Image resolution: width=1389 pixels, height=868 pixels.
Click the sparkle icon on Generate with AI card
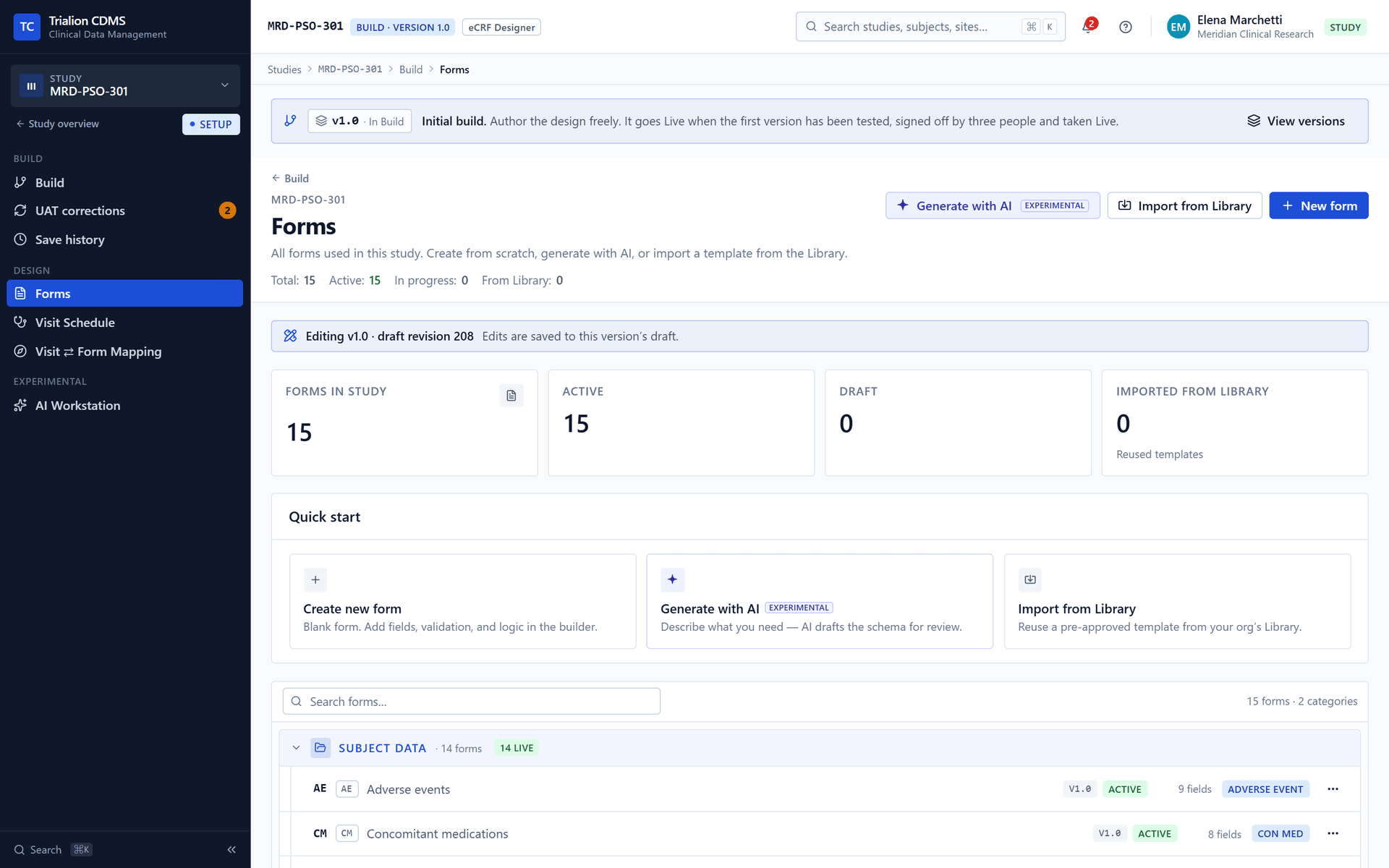(x=672, y=579)
